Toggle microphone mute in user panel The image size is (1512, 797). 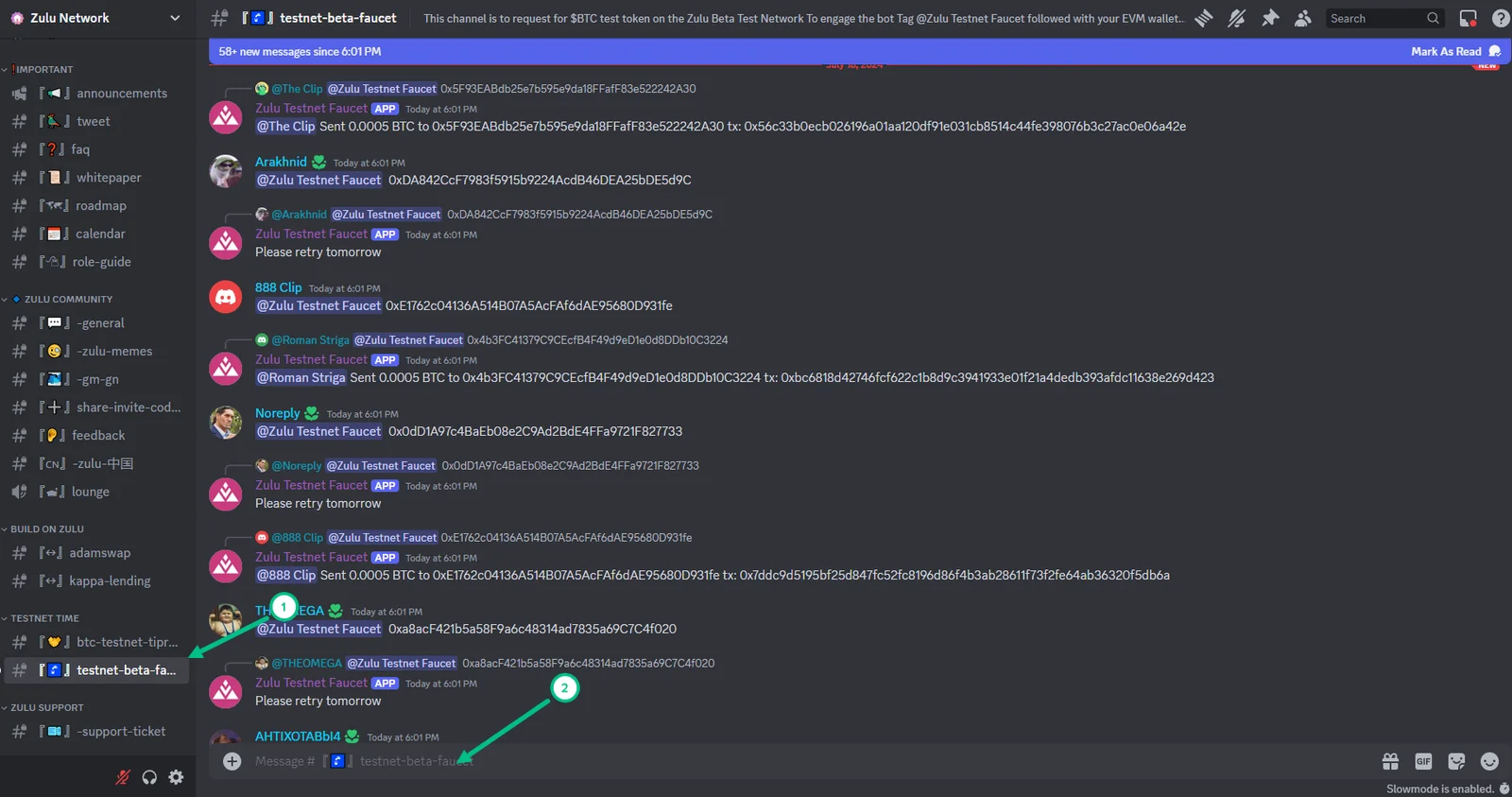(123, 777)
